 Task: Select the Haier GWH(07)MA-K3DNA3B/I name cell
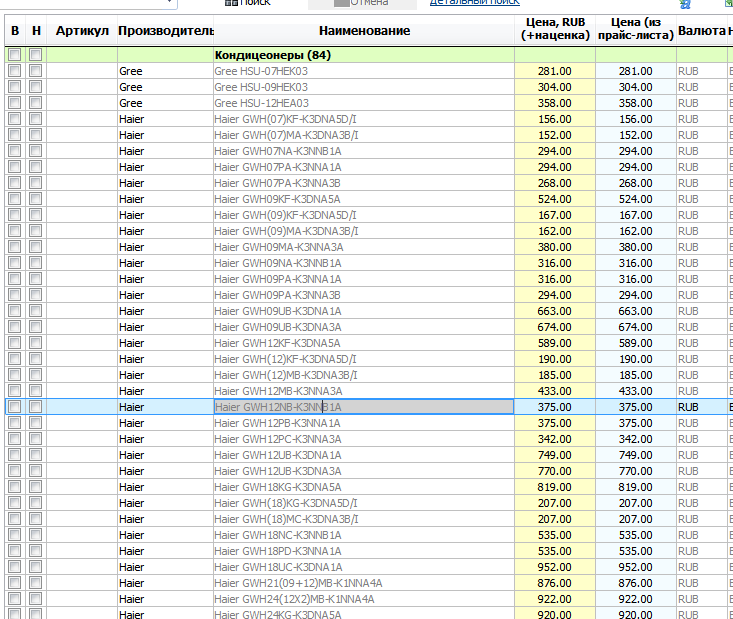[364, 135]
